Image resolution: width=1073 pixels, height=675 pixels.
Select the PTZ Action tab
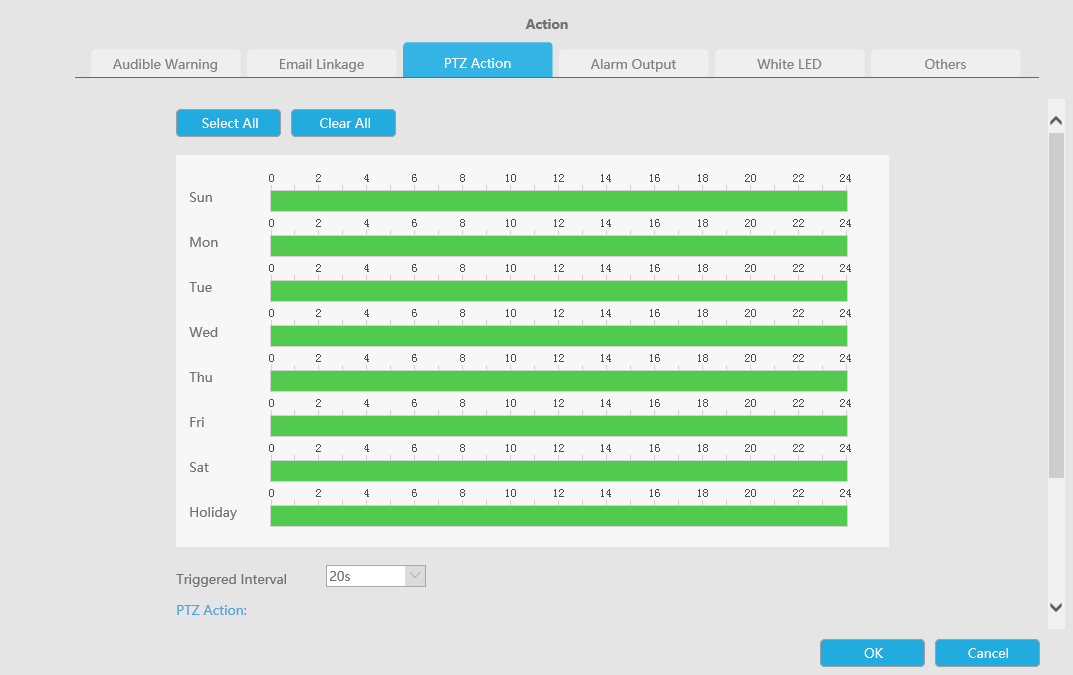[477, 63]
